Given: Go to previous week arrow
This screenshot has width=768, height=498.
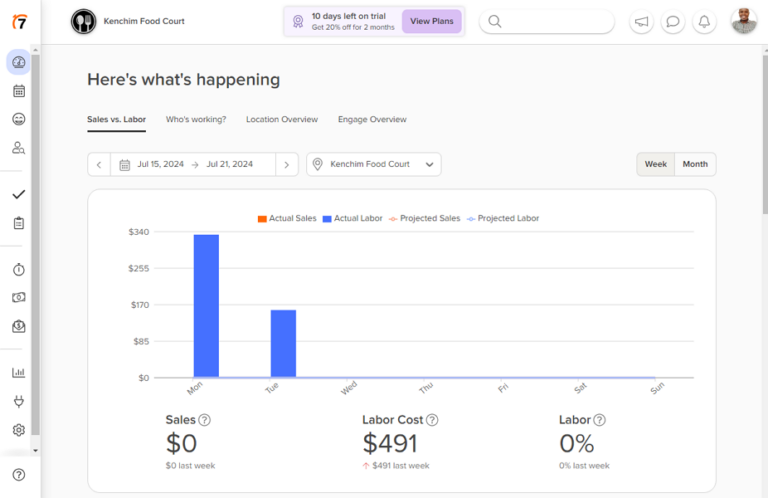Looking at the screenshot, I should tap(99, 165).
